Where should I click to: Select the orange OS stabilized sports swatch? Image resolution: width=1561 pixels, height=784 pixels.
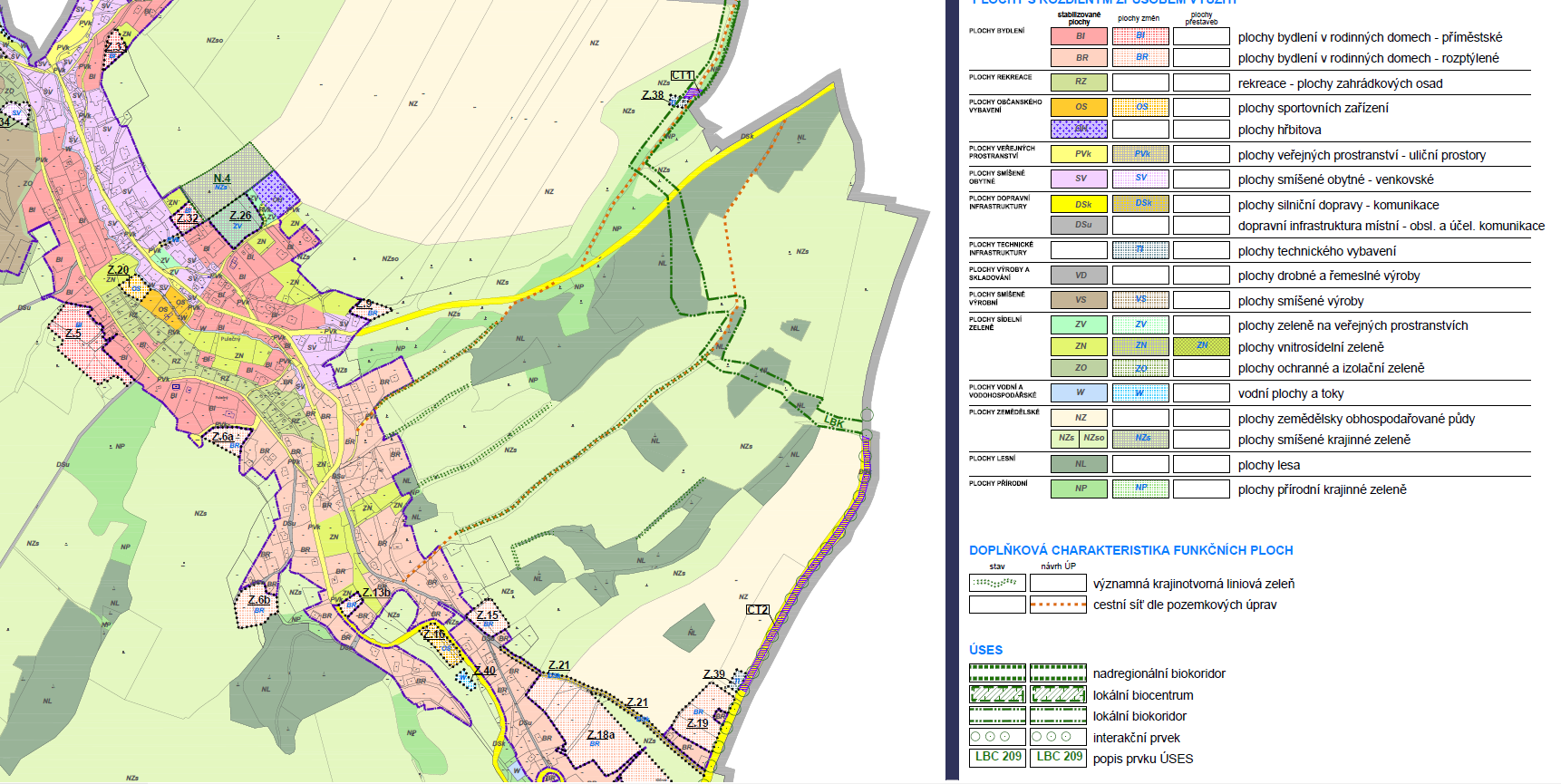pyautogui.click(x=1079, y=107)
